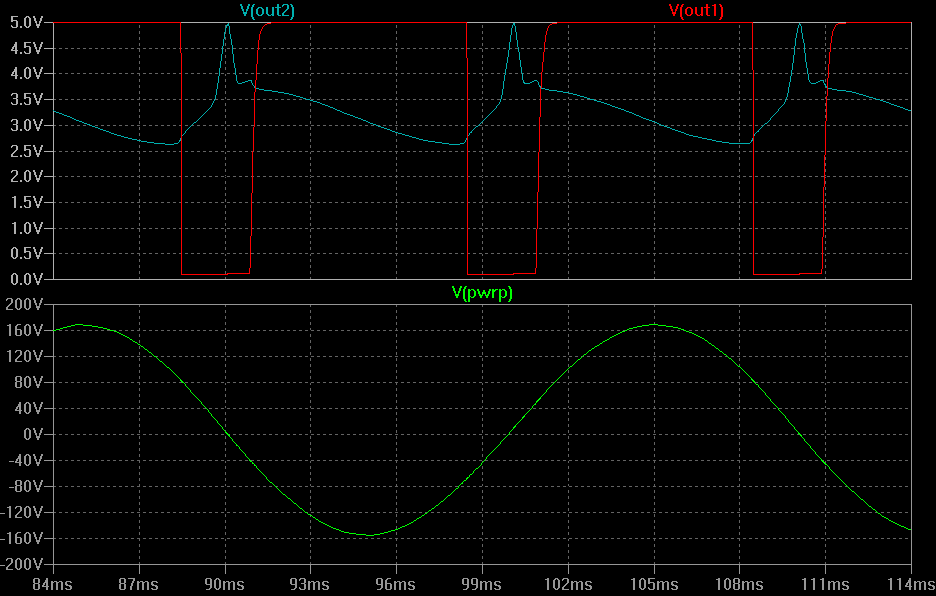
Task: Click the V(out1) trace label
Action: tap(696, 10)
